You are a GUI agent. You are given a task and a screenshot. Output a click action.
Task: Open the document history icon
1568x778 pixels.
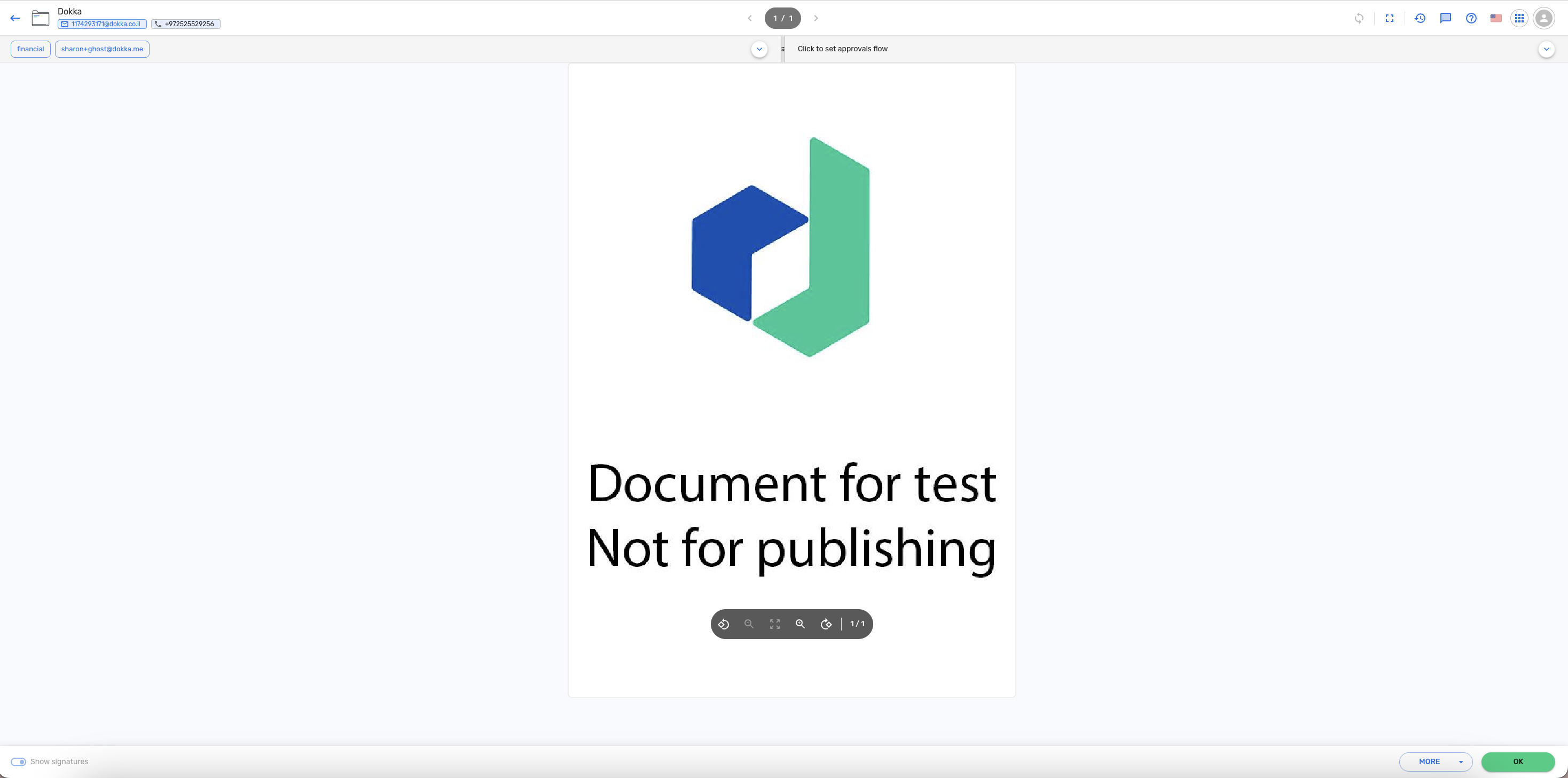coord(1420,18)
